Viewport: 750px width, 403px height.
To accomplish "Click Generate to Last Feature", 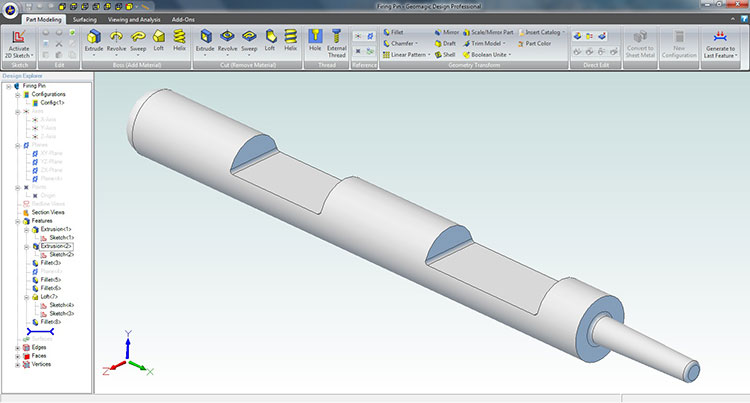I will 715,45.
